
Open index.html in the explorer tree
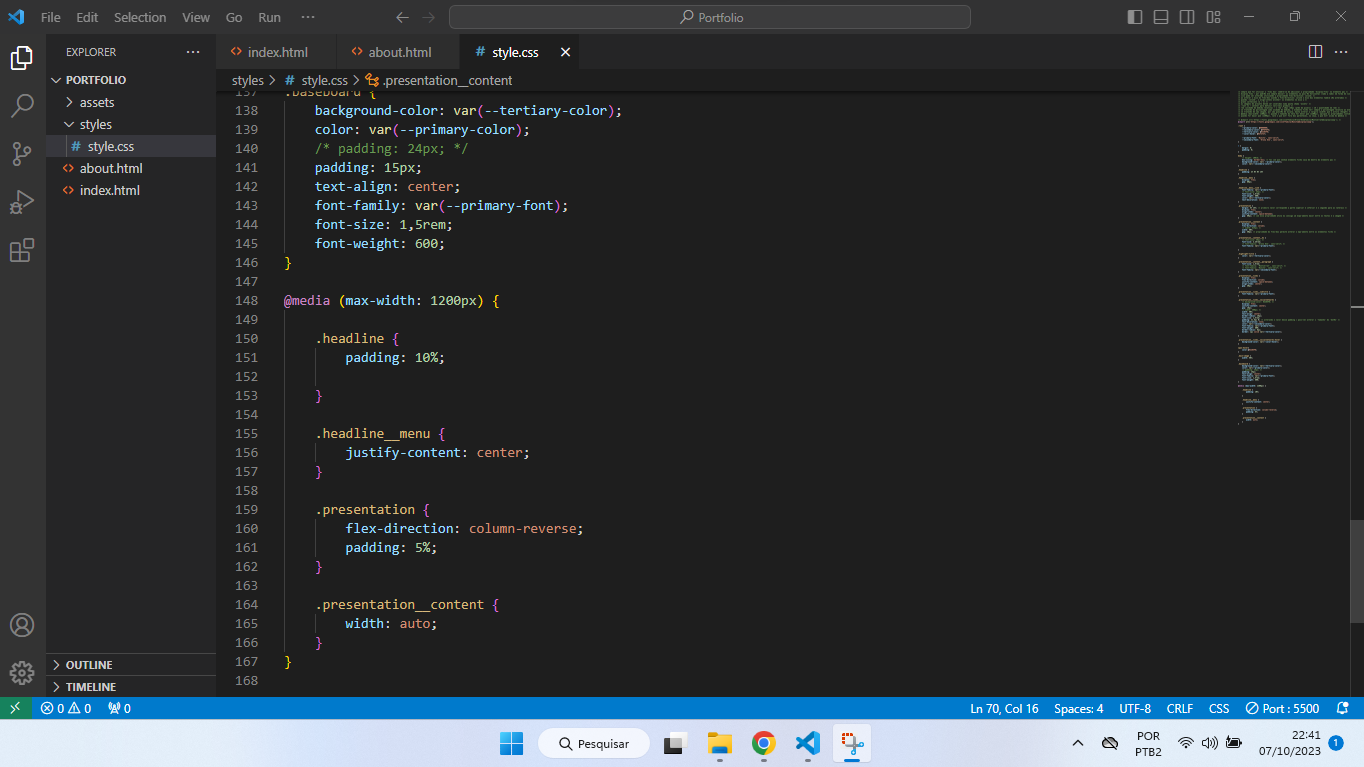pos(131,190)
